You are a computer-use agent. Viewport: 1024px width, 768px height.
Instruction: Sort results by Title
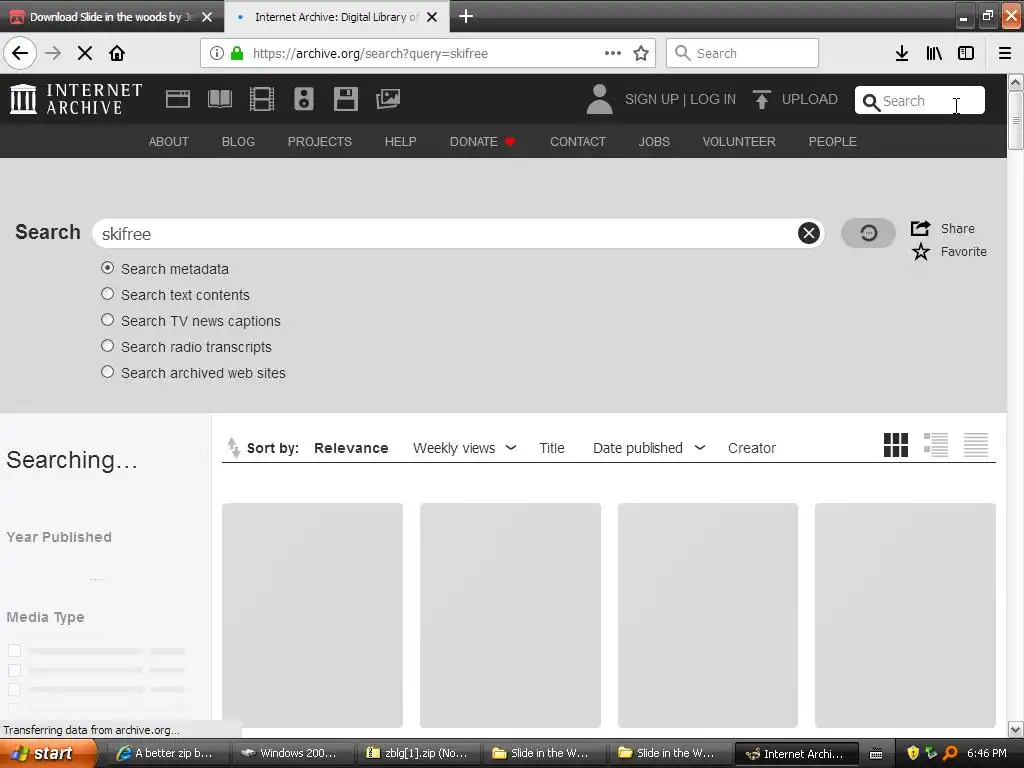coord(552,448)
